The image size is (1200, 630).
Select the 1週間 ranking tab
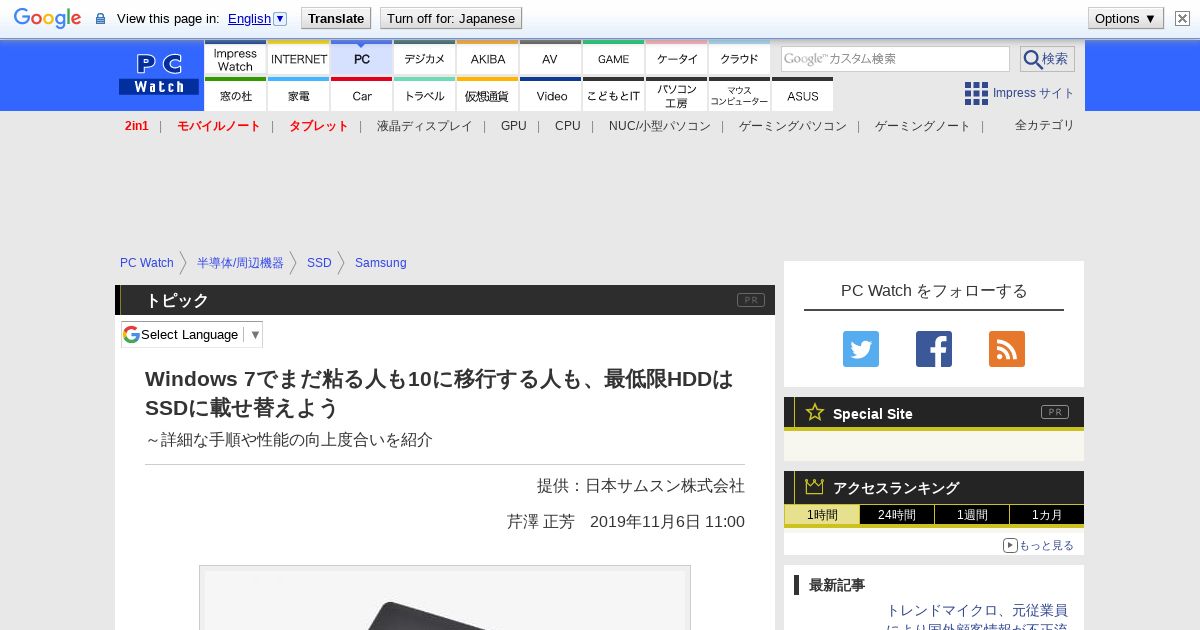tap(972, 515)
